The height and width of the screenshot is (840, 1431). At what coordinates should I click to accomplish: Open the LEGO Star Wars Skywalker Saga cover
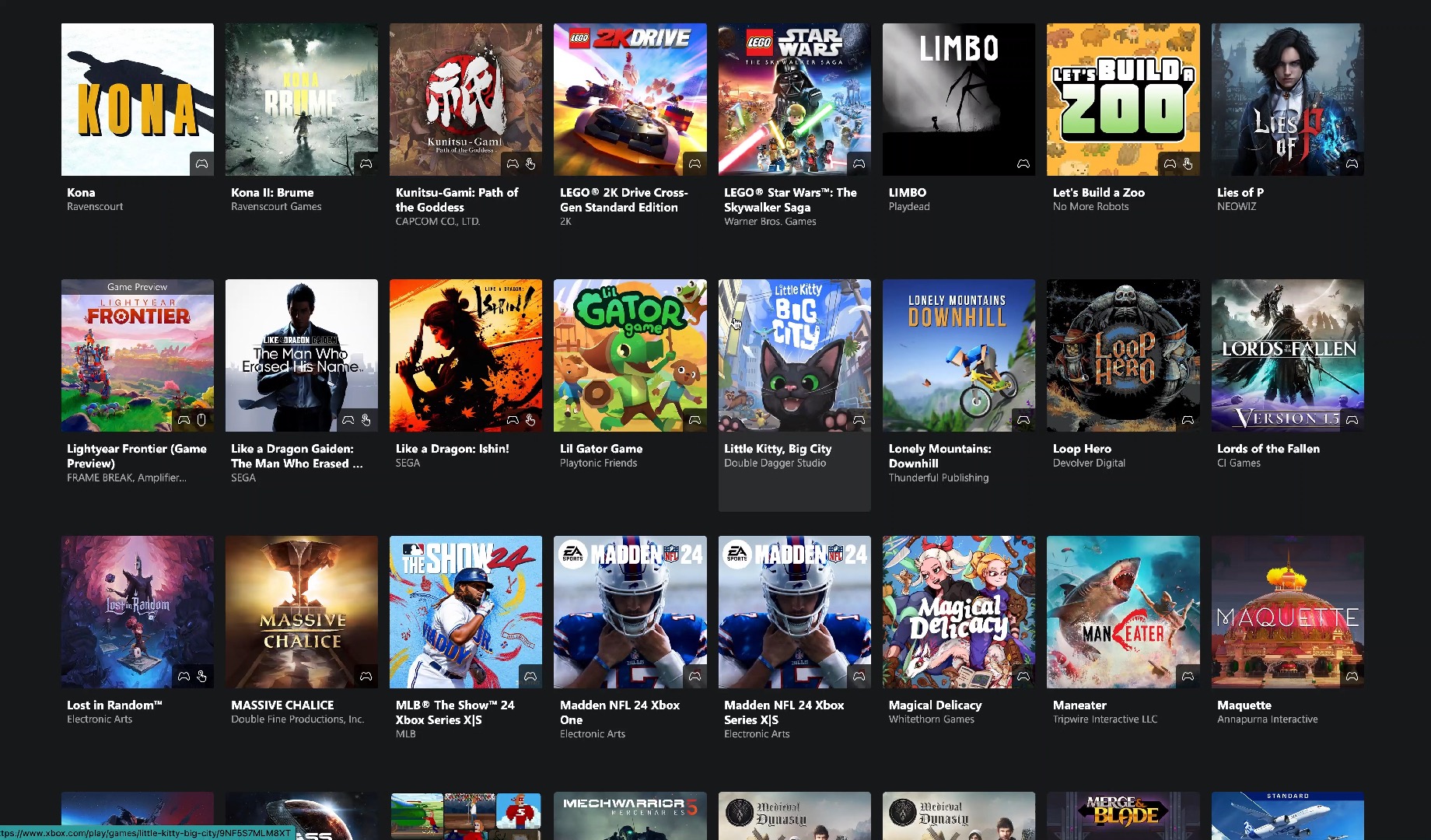pyautogui.click(x=794, y=100)
